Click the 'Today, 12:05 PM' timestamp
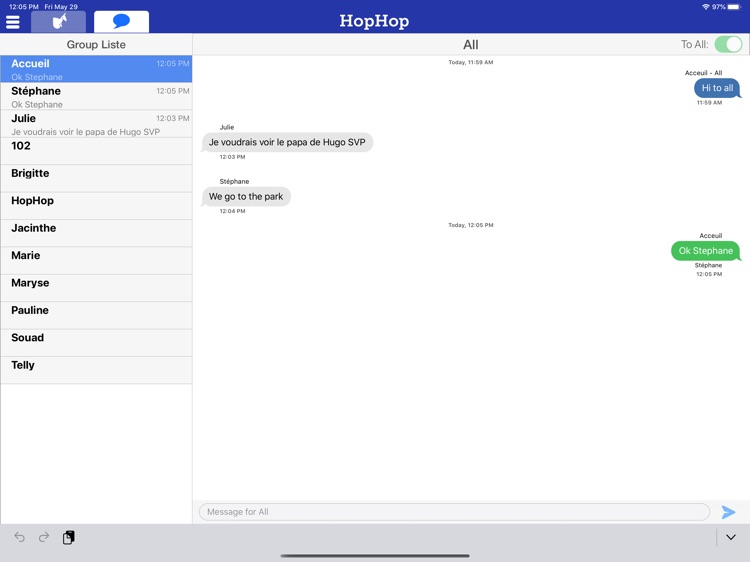The image size is (750, 562). point(471,225)
